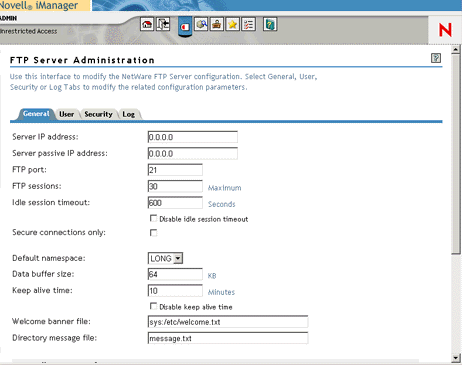Click the Welcome banner file field
The image size is (462, 365).
tap(228, 322)
